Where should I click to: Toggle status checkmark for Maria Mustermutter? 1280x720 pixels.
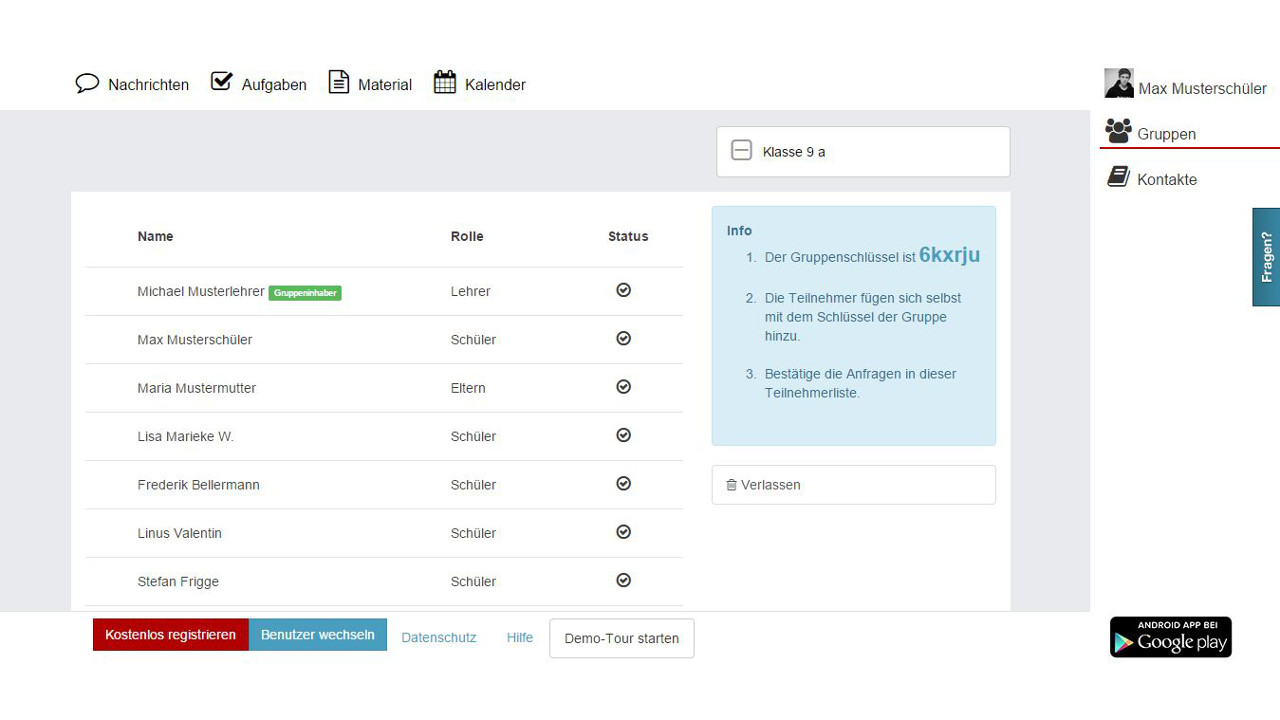(623, 387)
